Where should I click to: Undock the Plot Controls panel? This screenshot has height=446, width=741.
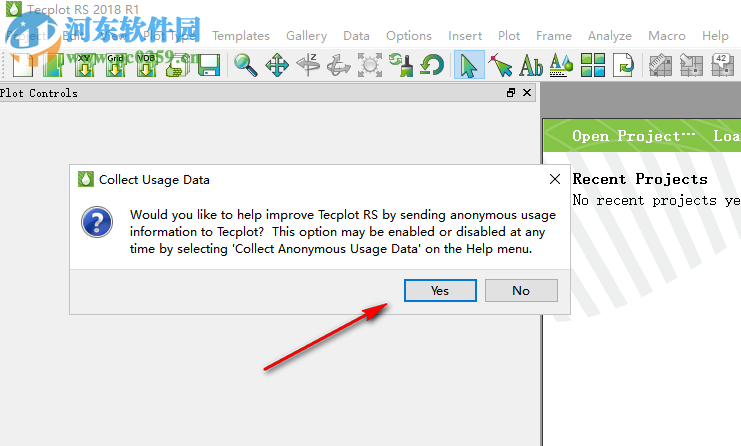coord(511,93)
